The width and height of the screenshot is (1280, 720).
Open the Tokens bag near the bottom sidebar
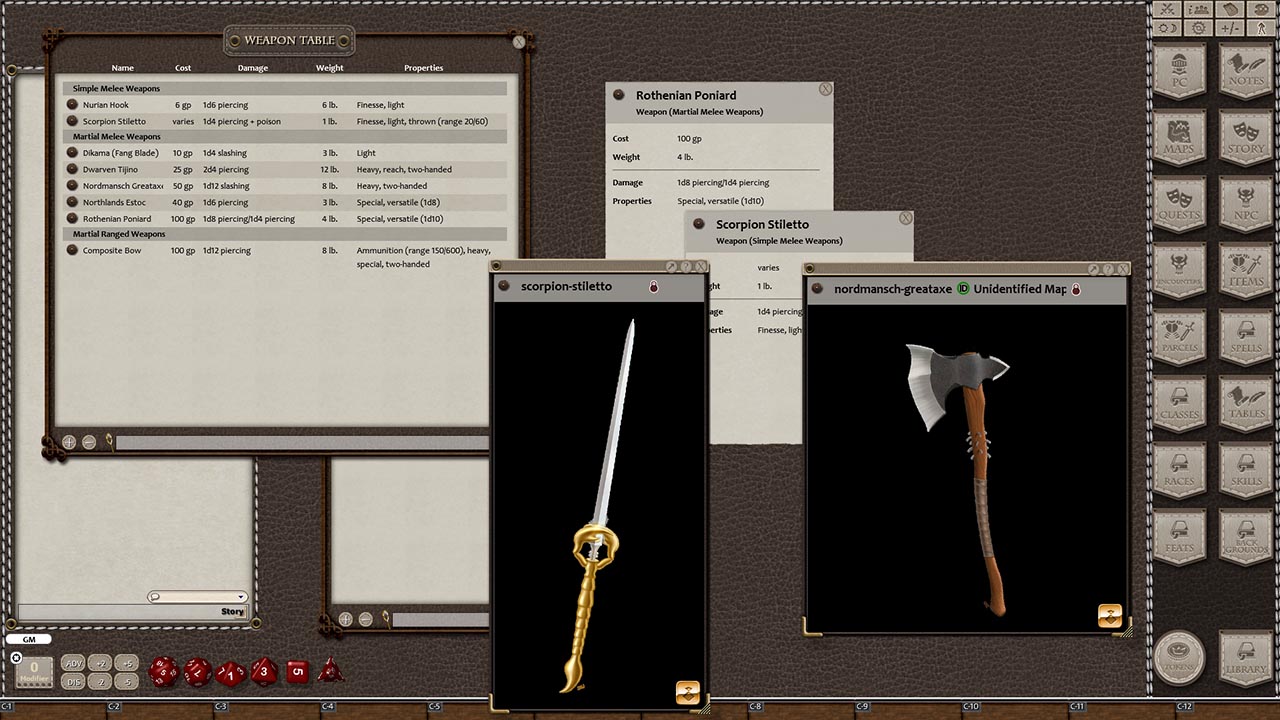coord(1180,657)
